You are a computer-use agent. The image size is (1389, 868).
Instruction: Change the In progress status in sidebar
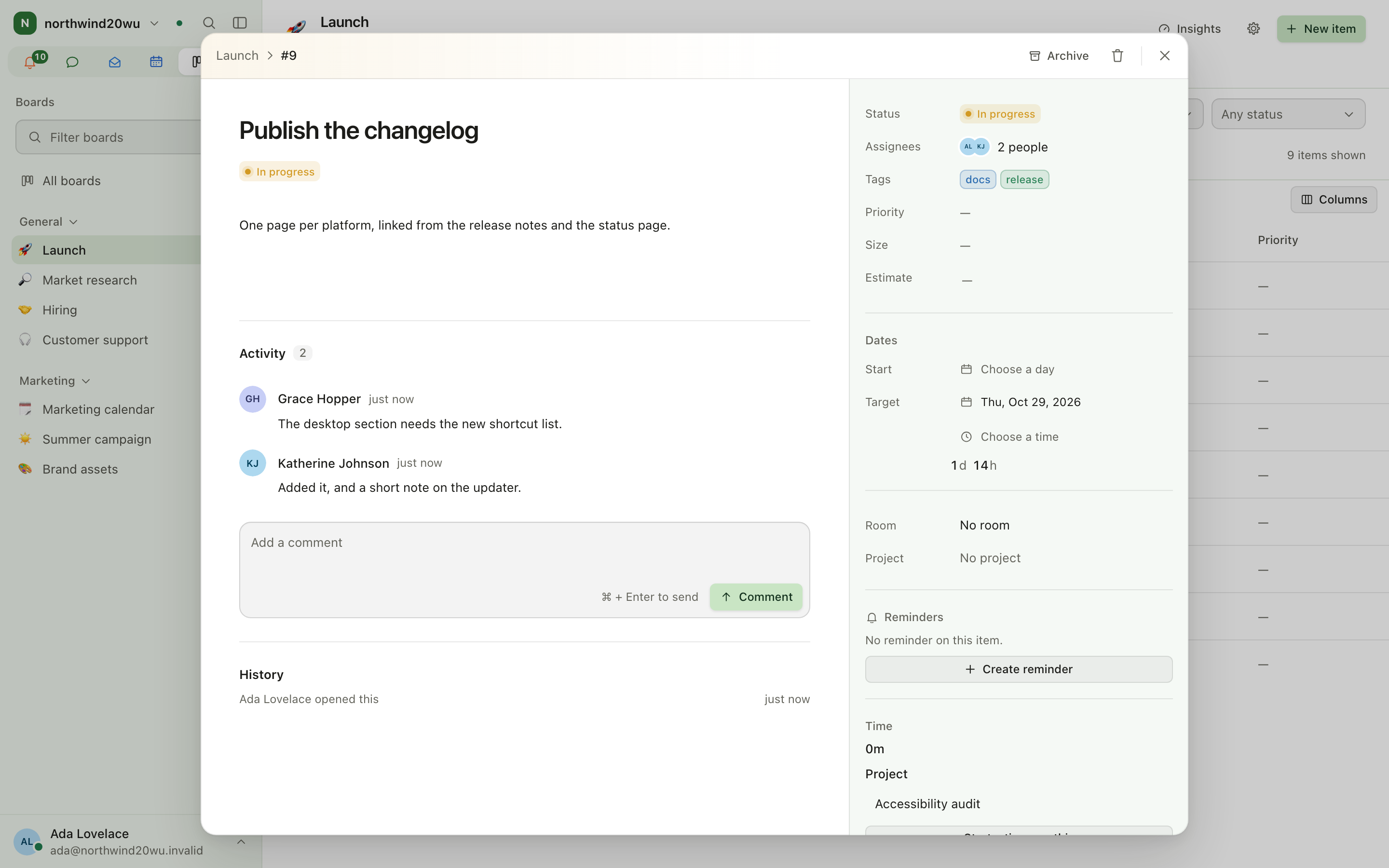(x=1000, y=114)
